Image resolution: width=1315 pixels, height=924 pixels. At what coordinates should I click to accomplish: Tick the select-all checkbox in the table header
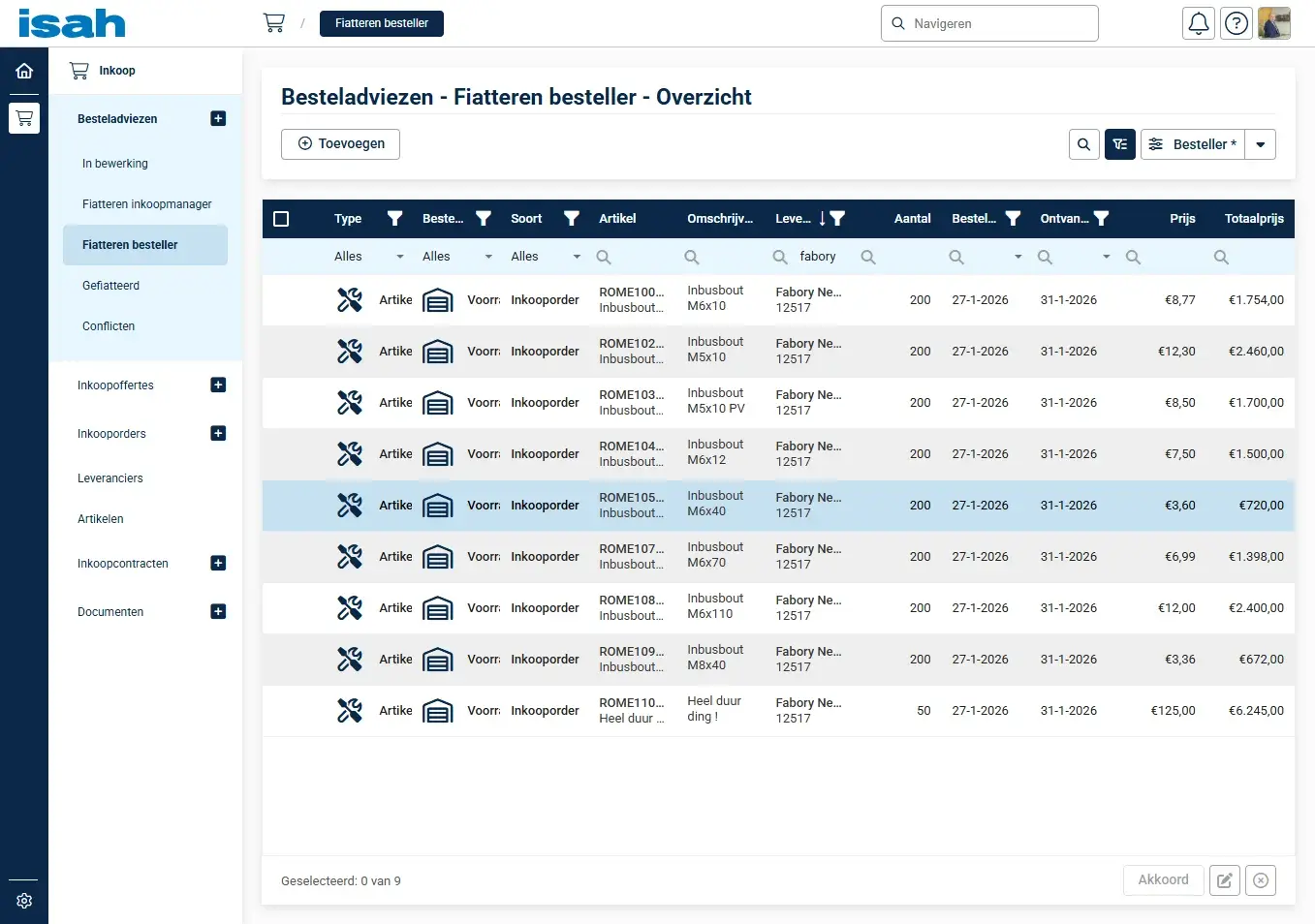click(x=282, y=219)
